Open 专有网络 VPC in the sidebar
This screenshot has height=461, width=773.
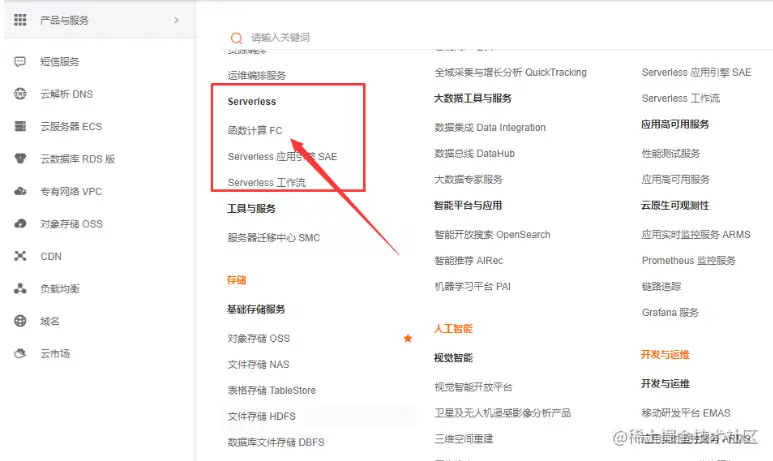coord(71,191)
